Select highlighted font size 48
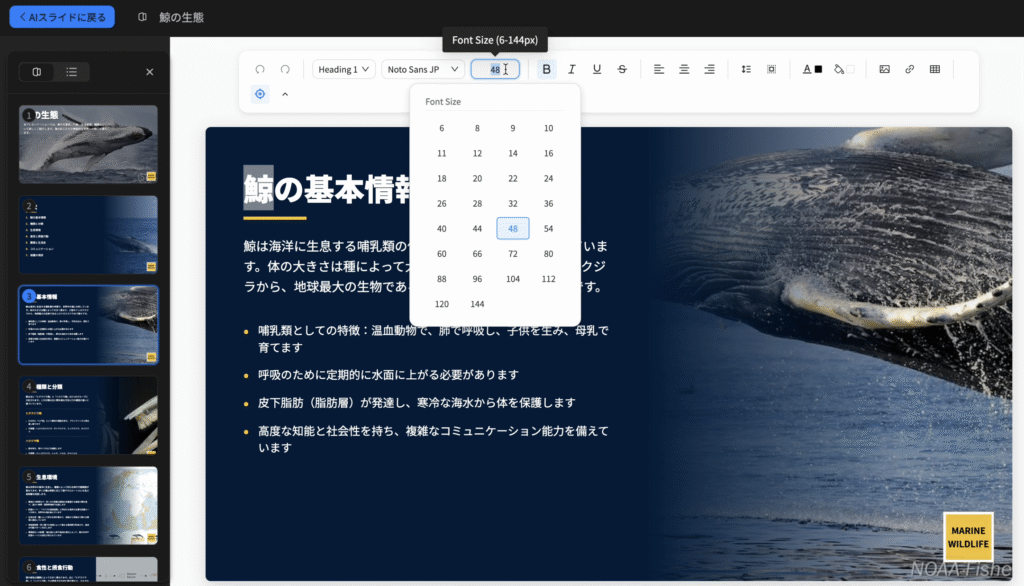 [513, 229]
